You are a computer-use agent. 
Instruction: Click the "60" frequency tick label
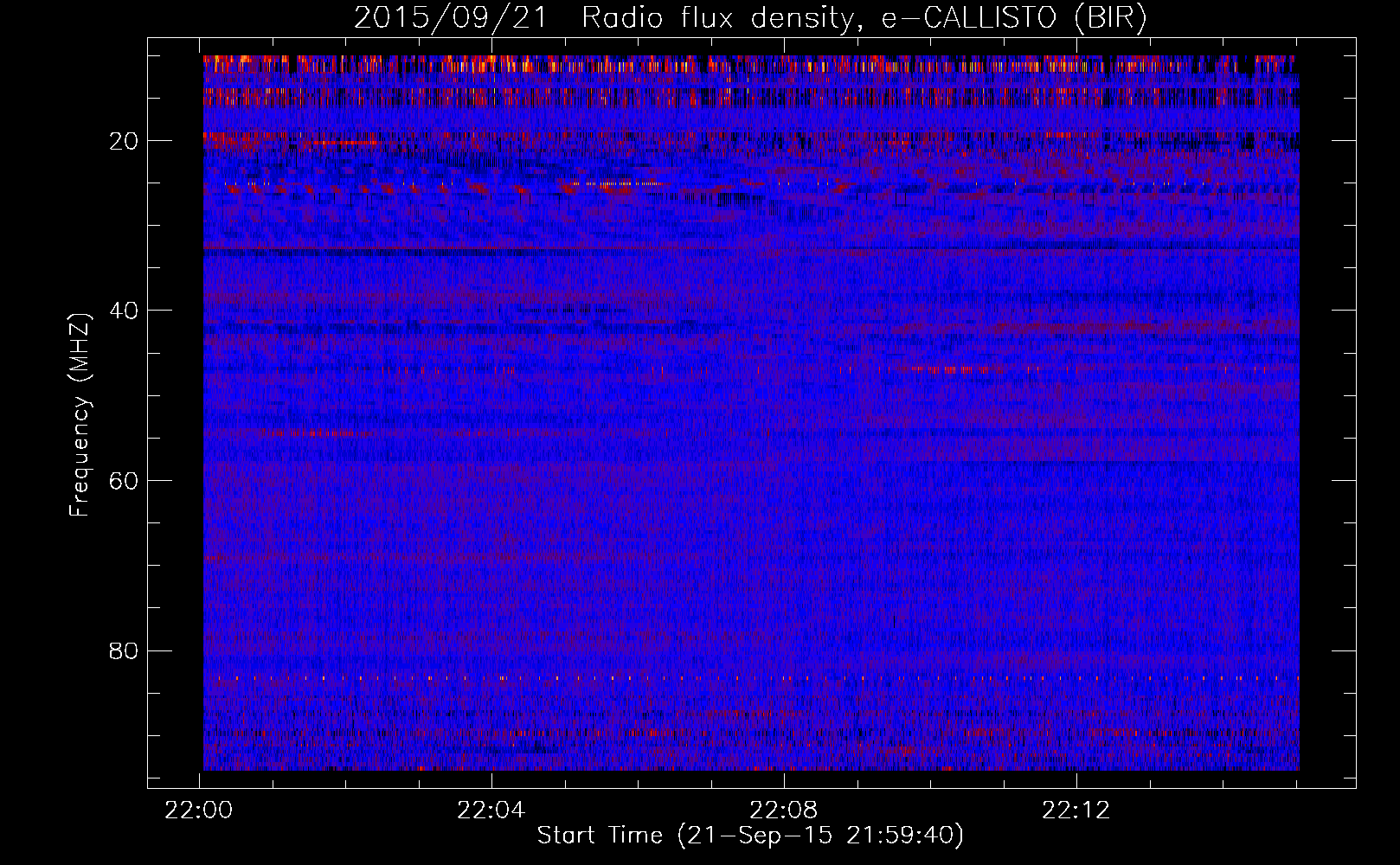pyautogui.click(x=124, y=480)
